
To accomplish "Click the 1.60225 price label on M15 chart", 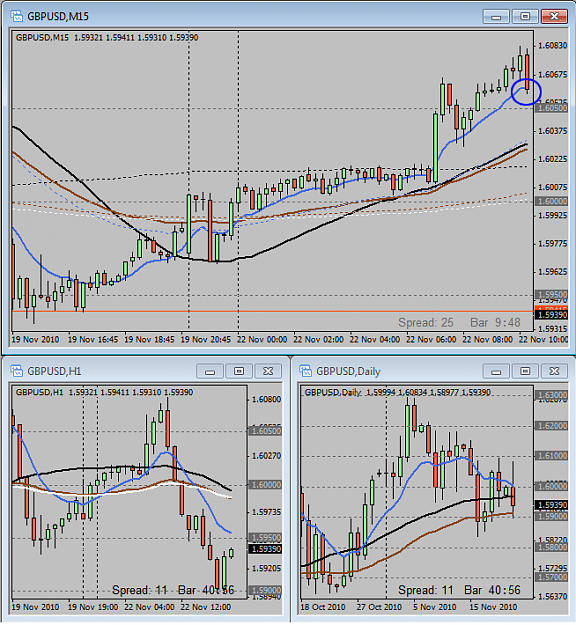I will tap(552, 159).
